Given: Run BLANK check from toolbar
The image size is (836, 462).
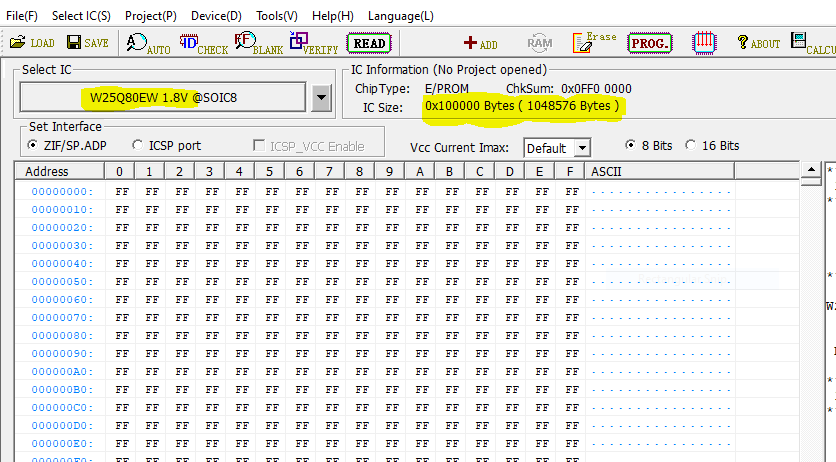Looking at the screenshot, I should tap(258, 44).
